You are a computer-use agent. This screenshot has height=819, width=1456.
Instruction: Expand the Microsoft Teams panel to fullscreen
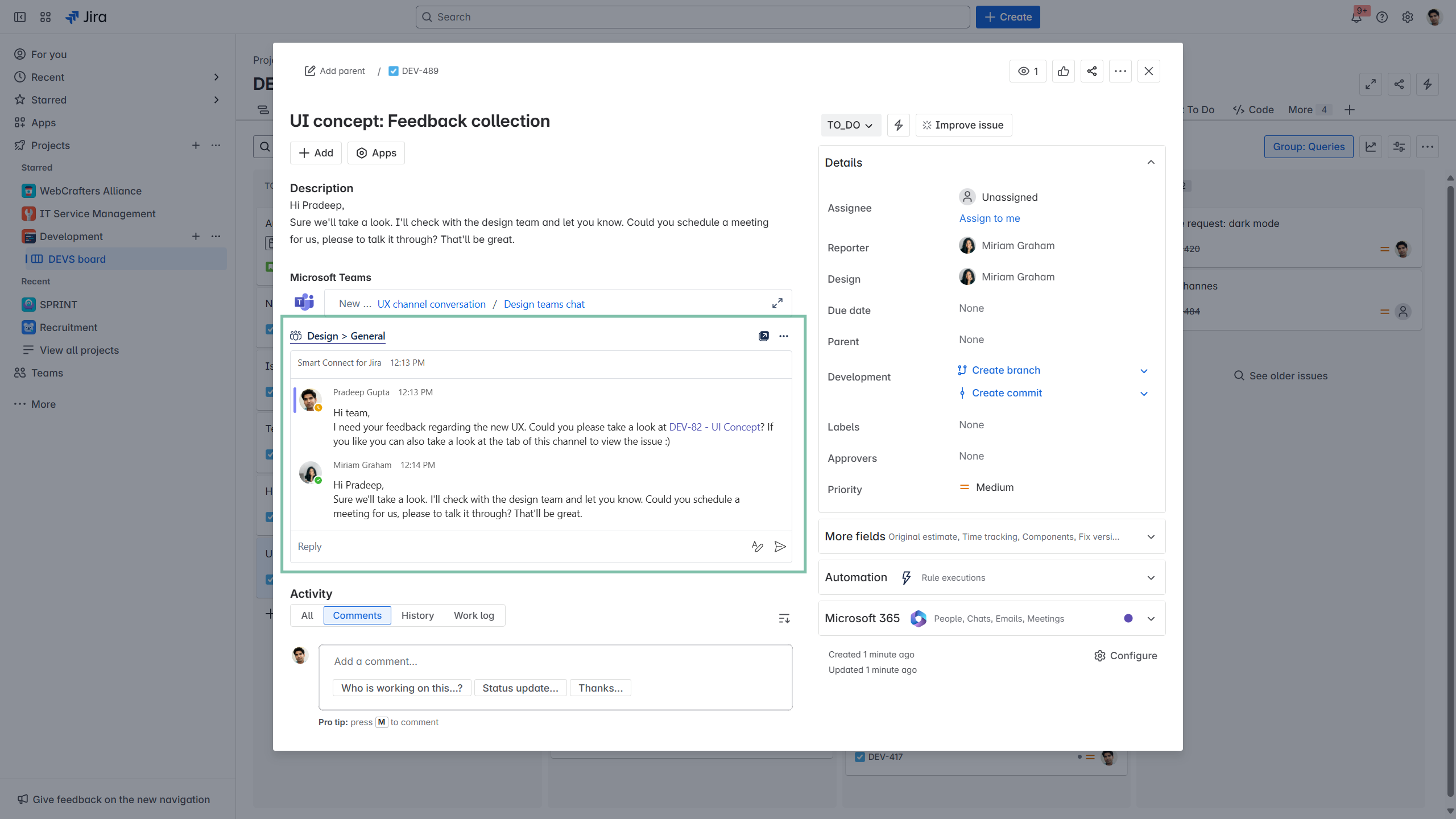777,304
